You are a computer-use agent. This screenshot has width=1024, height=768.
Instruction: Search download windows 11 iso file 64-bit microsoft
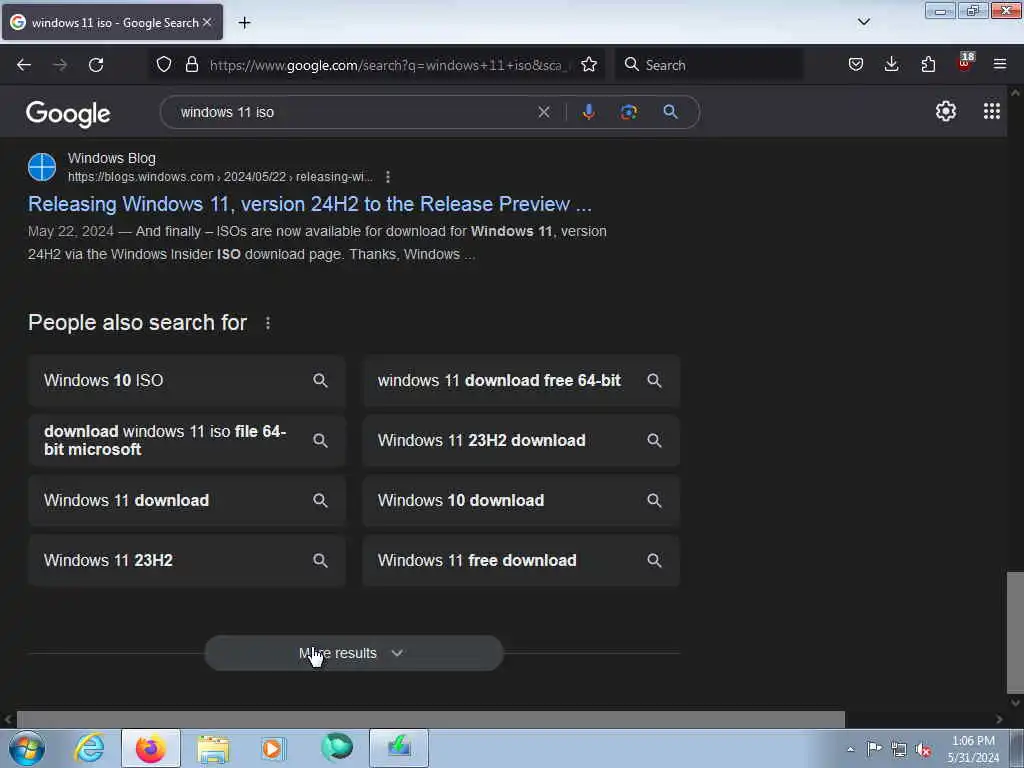pos(187,441)
